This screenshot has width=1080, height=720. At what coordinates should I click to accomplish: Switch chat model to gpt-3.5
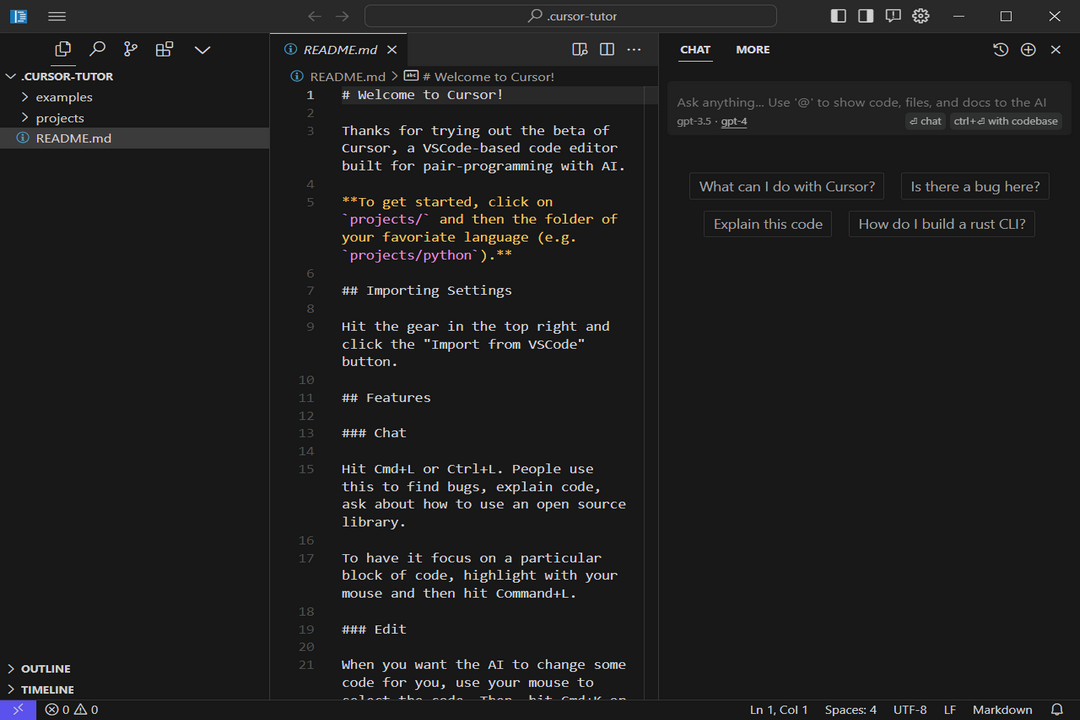coord(693,121)
